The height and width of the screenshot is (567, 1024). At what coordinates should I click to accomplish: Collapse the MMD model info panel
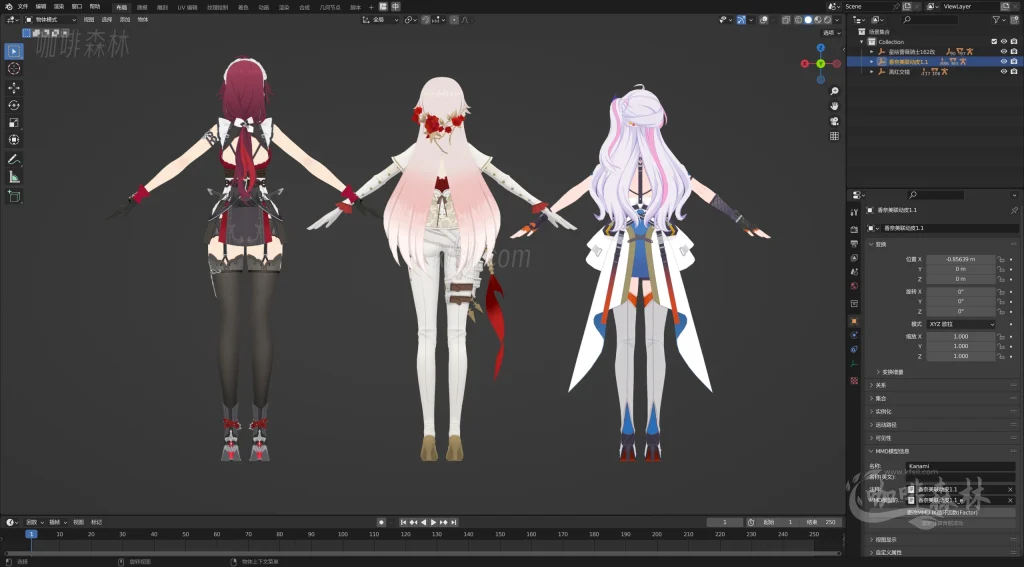pyautogui.click(x=871, y=451)
